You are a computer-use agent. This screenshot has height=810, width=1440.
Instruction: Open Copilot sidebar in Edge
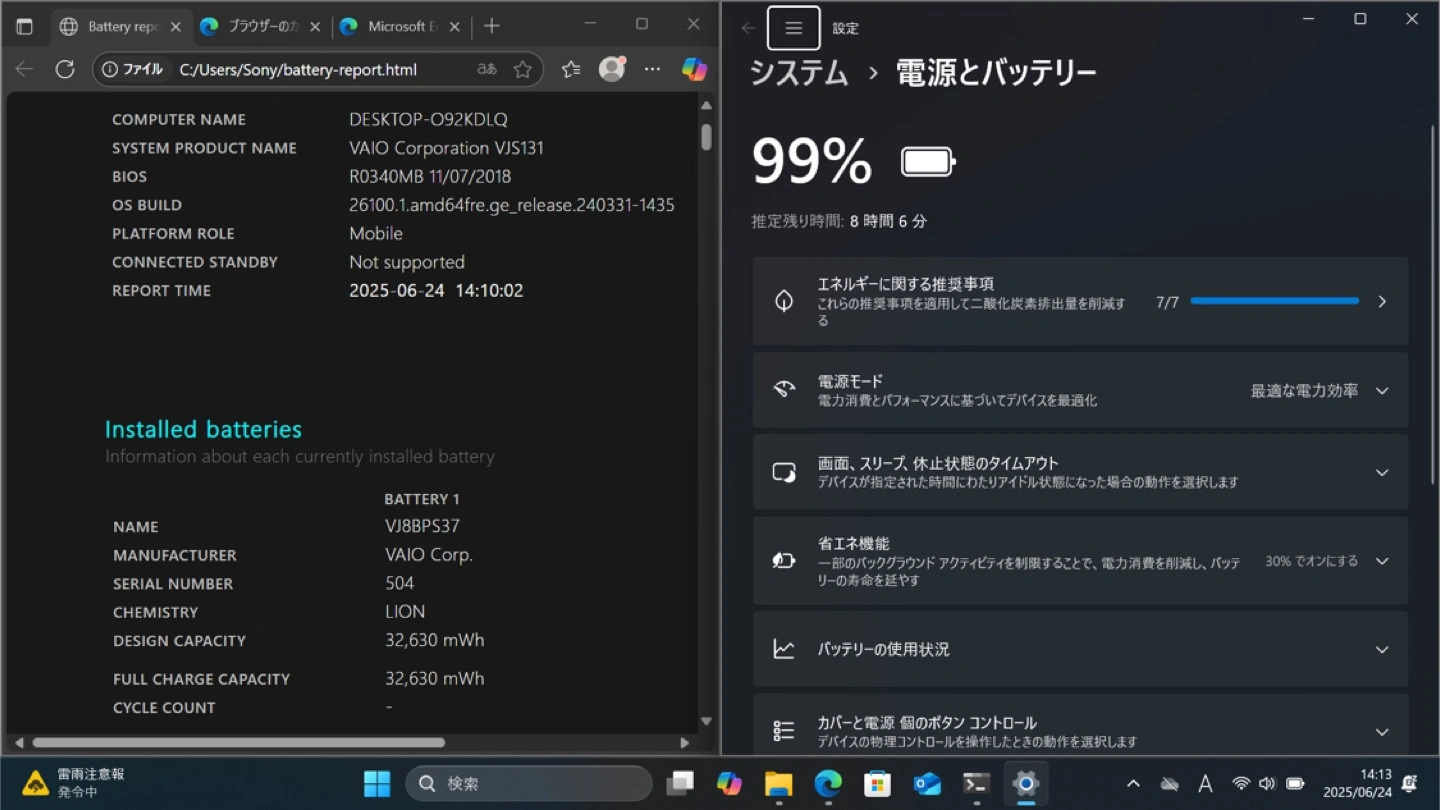click(694, 69)
